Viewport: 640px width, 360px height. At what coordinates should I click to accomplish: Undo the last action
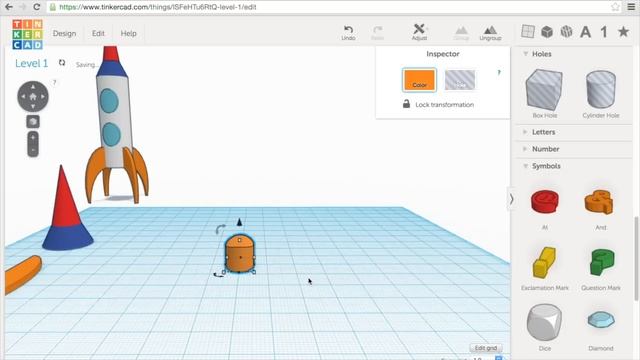click(x=348, y=33)
